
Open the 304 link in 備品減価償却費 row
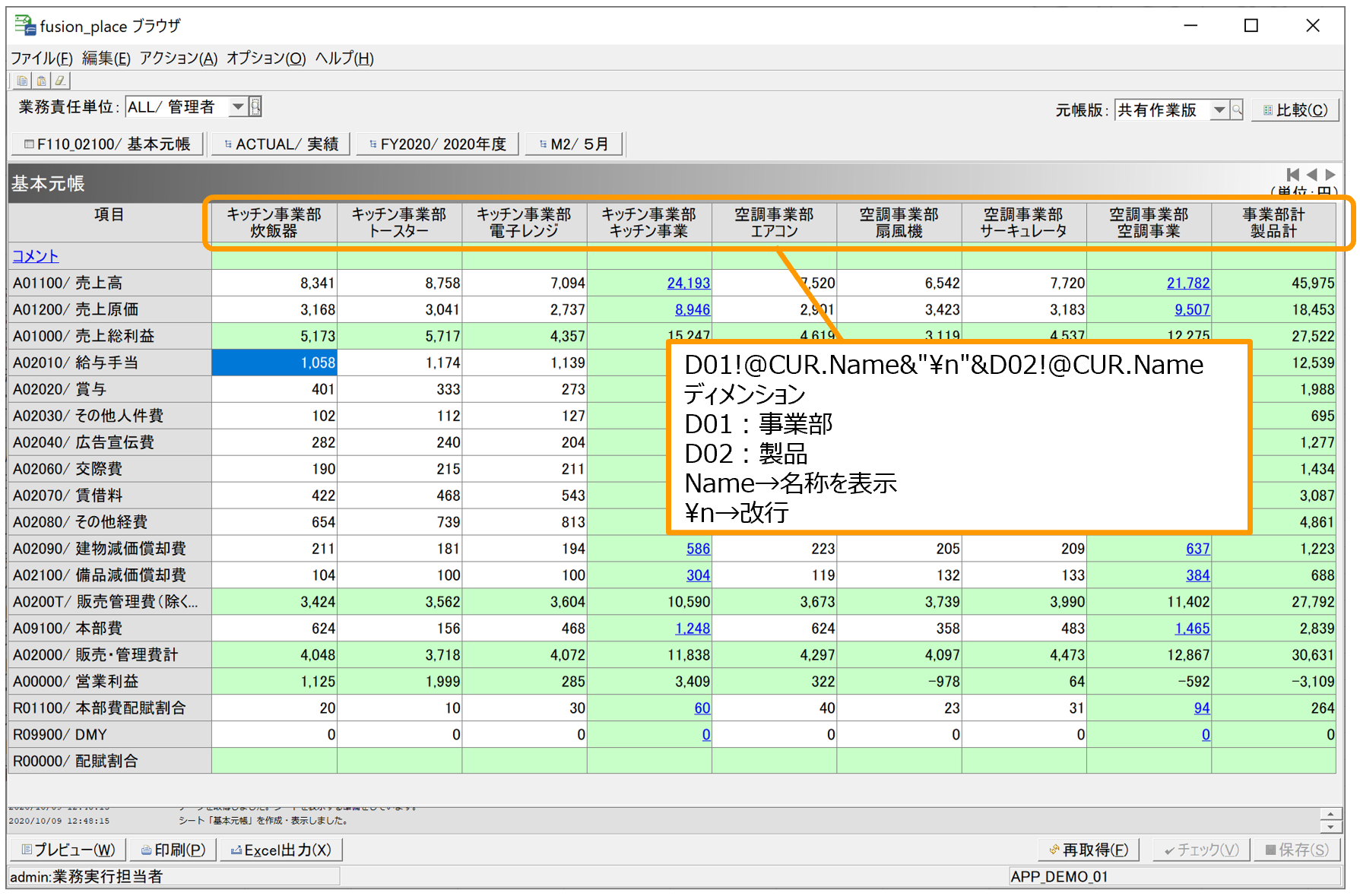pyautogui.click(x=698, y=575)
